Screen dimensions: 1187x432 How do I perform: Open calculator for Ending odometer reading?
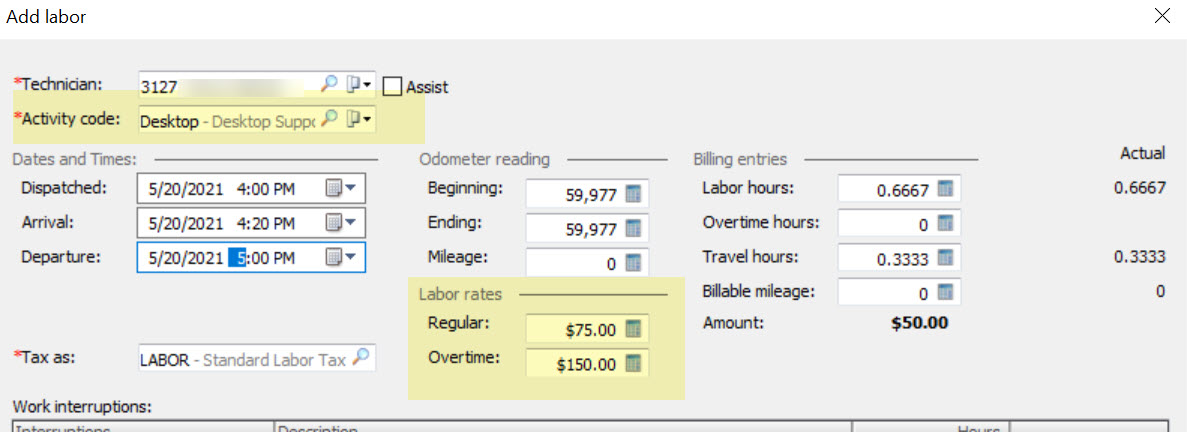(x=634, y=228)
